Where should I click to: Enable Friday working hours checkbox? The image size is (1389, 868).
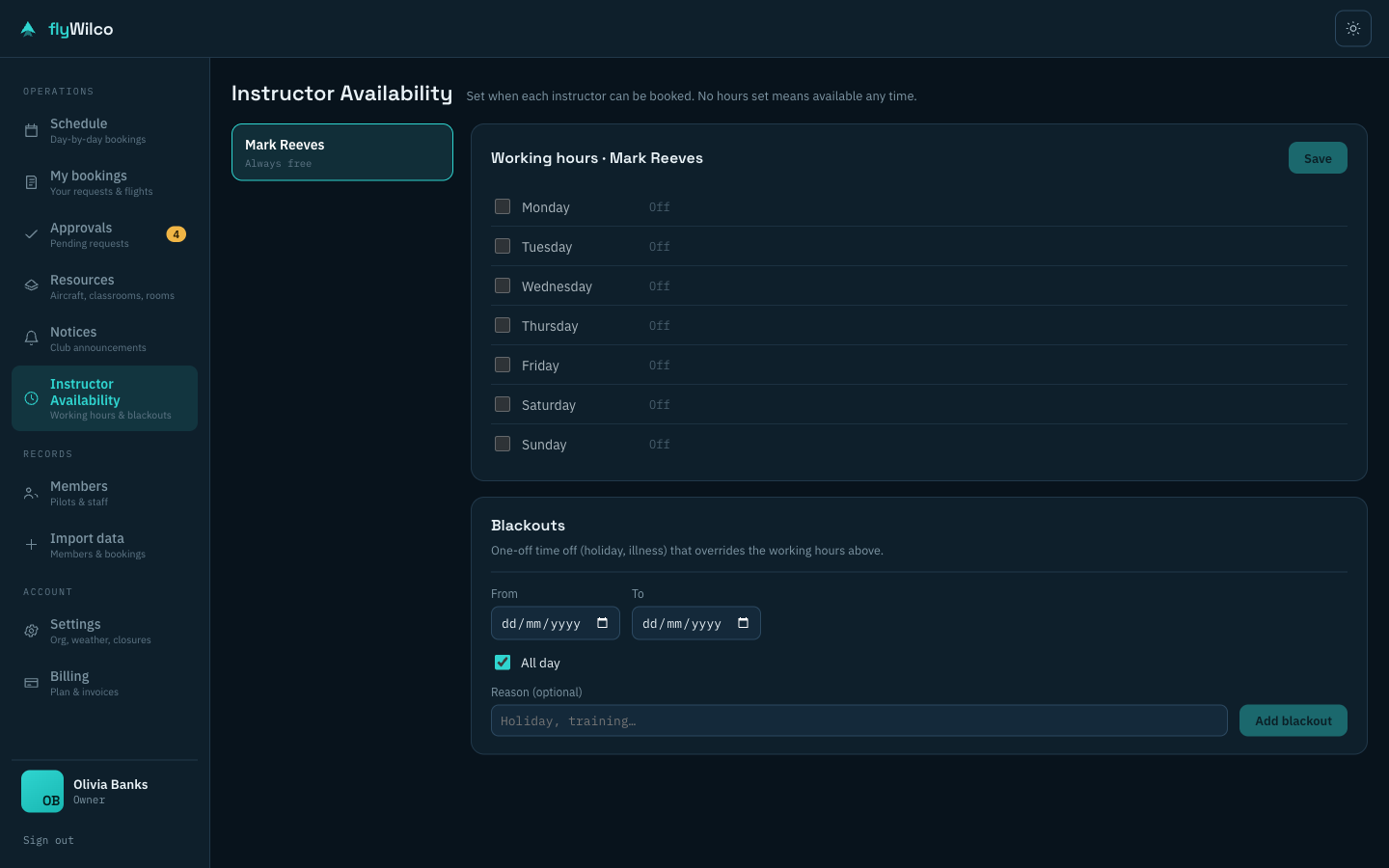503,365
